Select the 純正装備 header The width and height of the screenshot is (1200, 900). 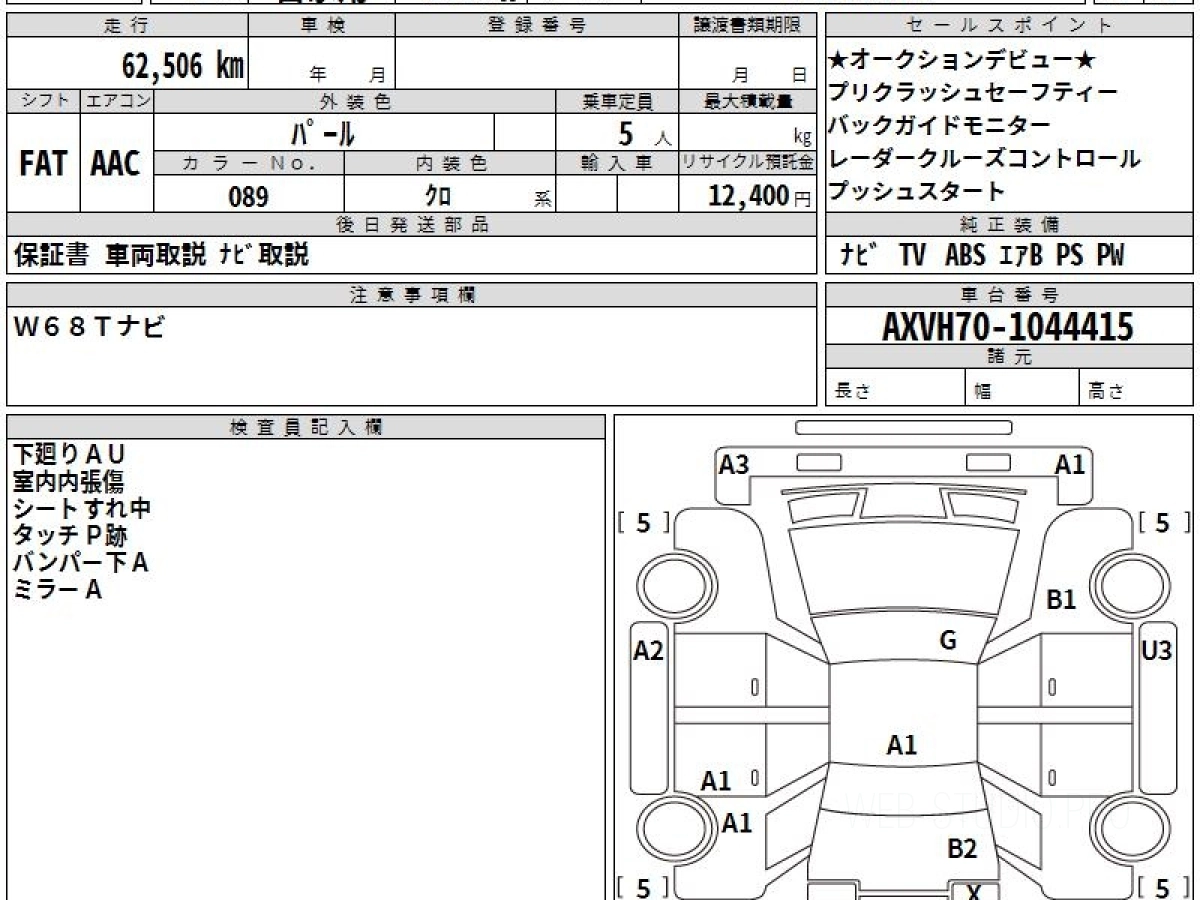pyautogui.click(x=1010, y=225)
